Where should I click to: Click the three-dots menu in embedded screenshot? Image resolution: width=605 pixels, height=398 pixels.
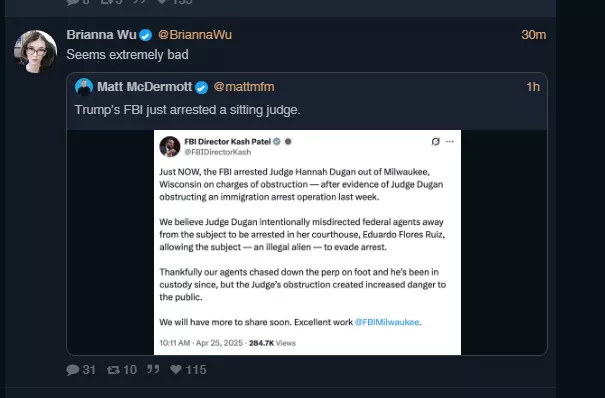tap(450, 142)
